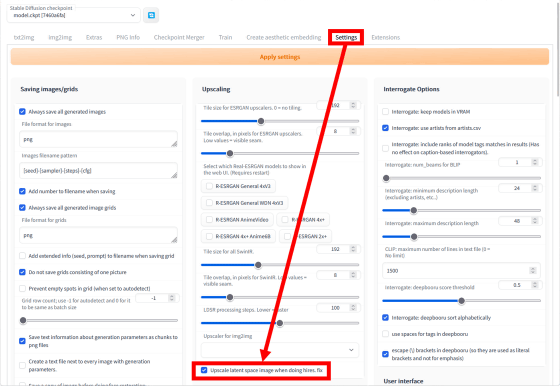Switch to the Train tab
The width and height of the screenshot is (560, 386).
click(x=225, y=37)
